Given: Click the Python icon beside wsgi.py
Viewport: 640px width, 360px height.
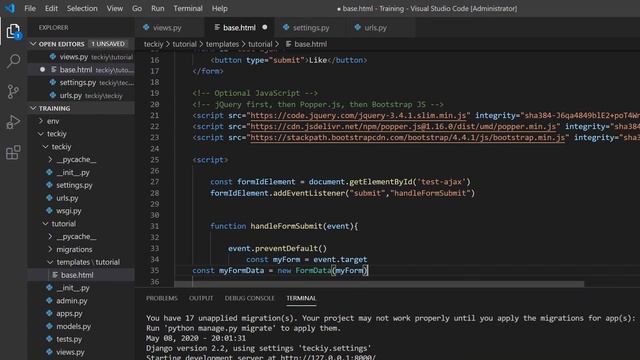Looking at the screenshot, I should [x=49, y=211].
